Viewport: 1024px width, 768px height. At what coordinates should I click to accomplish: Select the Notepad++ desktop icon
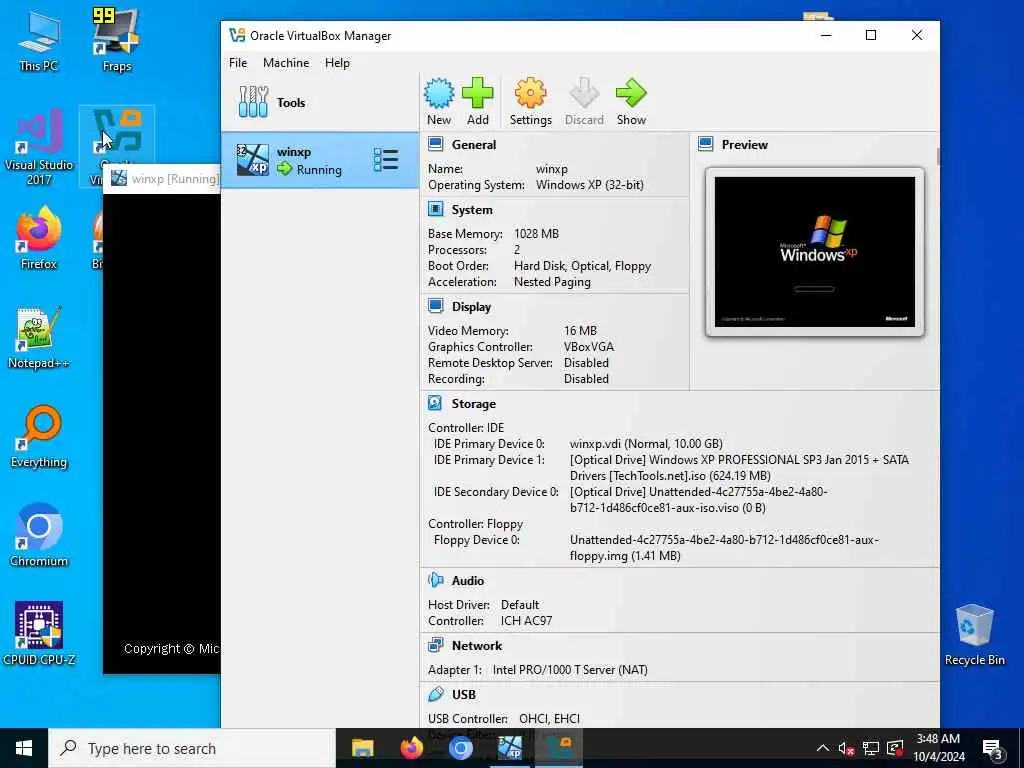[39, 338]
